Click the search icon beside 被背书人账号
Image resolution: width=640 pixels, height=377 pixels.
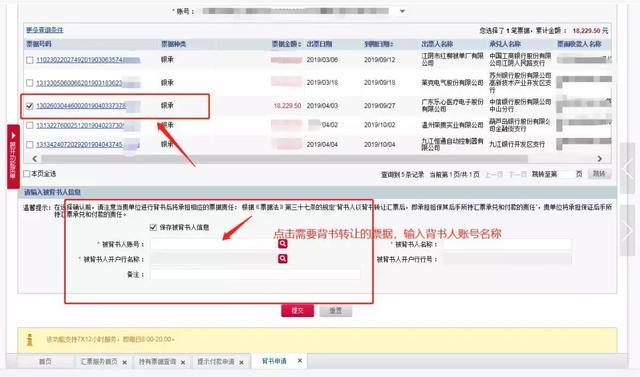coord(282,244)
